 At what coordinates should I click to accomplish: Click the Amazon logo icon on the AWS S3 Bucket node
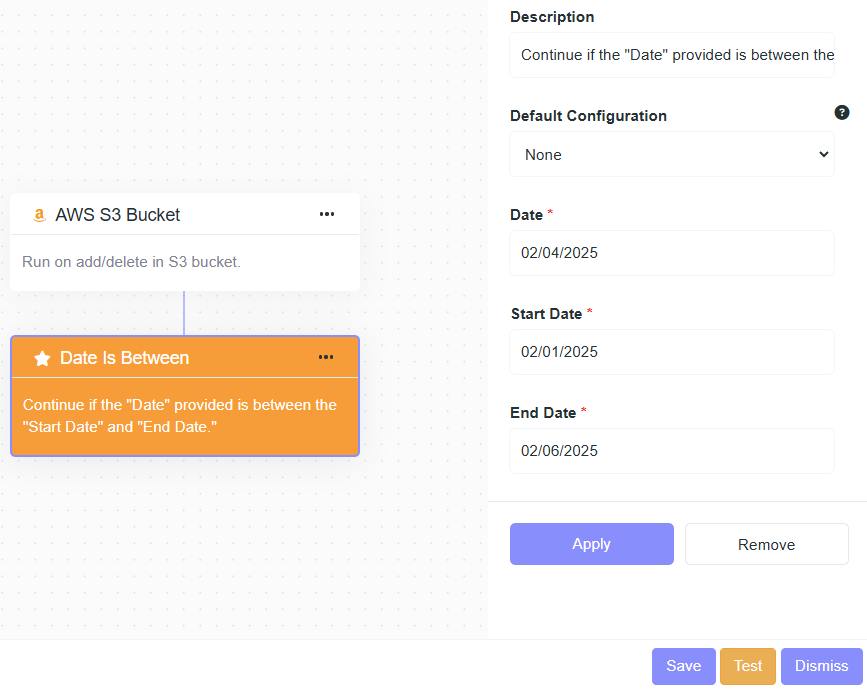tap(39, 215)
